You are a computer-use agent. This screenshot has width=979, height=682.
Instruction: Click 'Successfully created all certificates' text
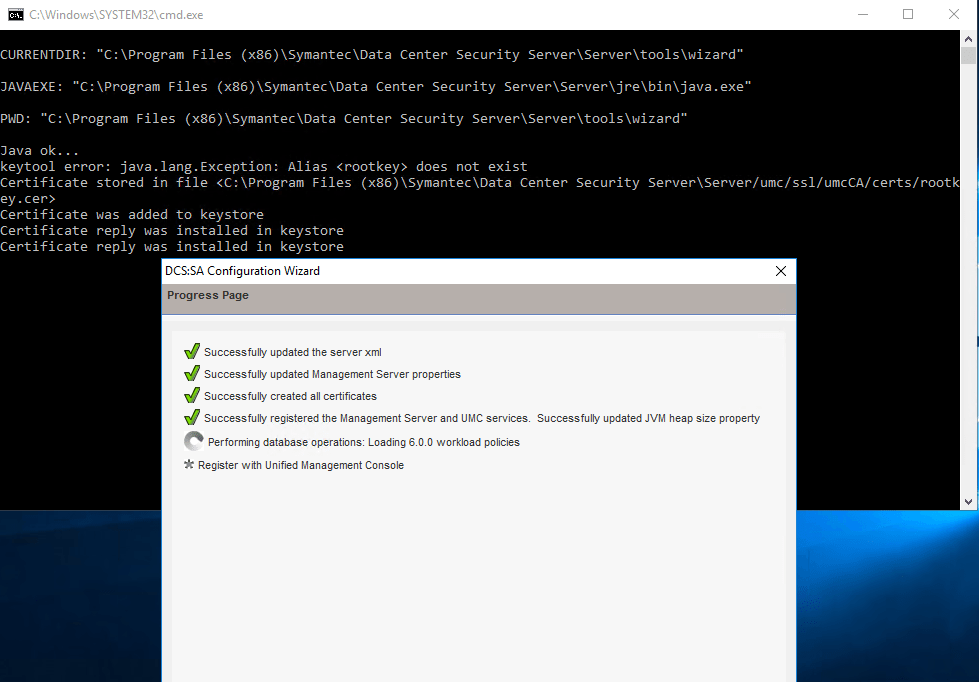point(290,396)
